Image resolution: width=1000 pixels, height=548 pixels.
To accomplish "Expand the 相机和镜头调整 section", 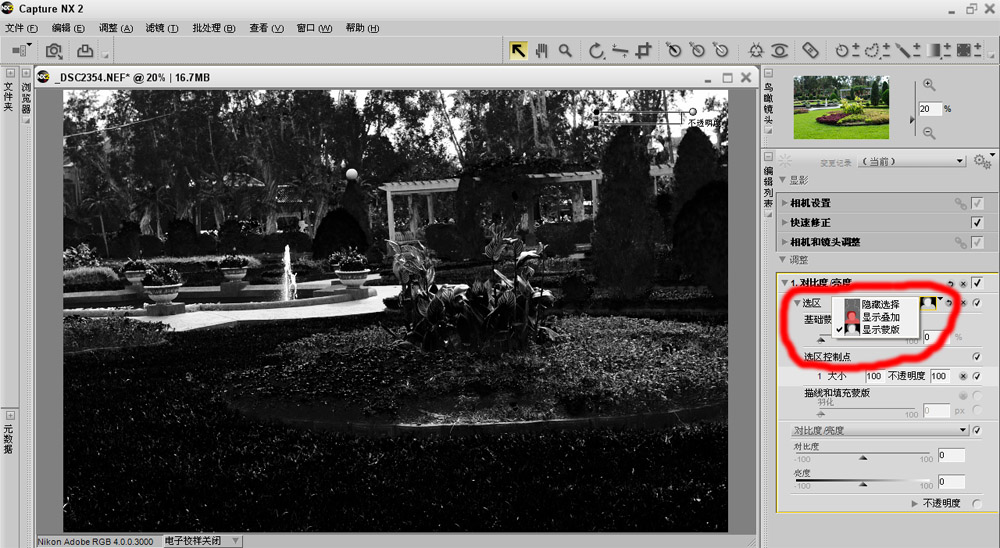I will [784, 242].
